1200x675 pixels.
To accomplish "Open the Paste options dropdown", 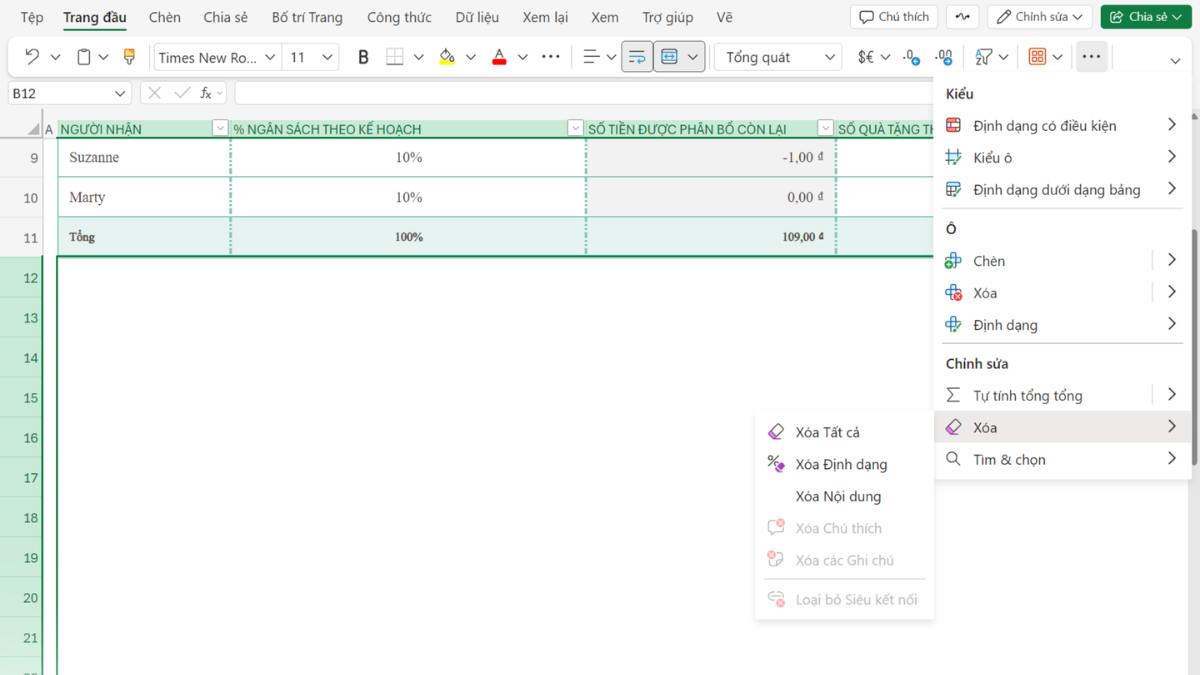I will 104,57.
